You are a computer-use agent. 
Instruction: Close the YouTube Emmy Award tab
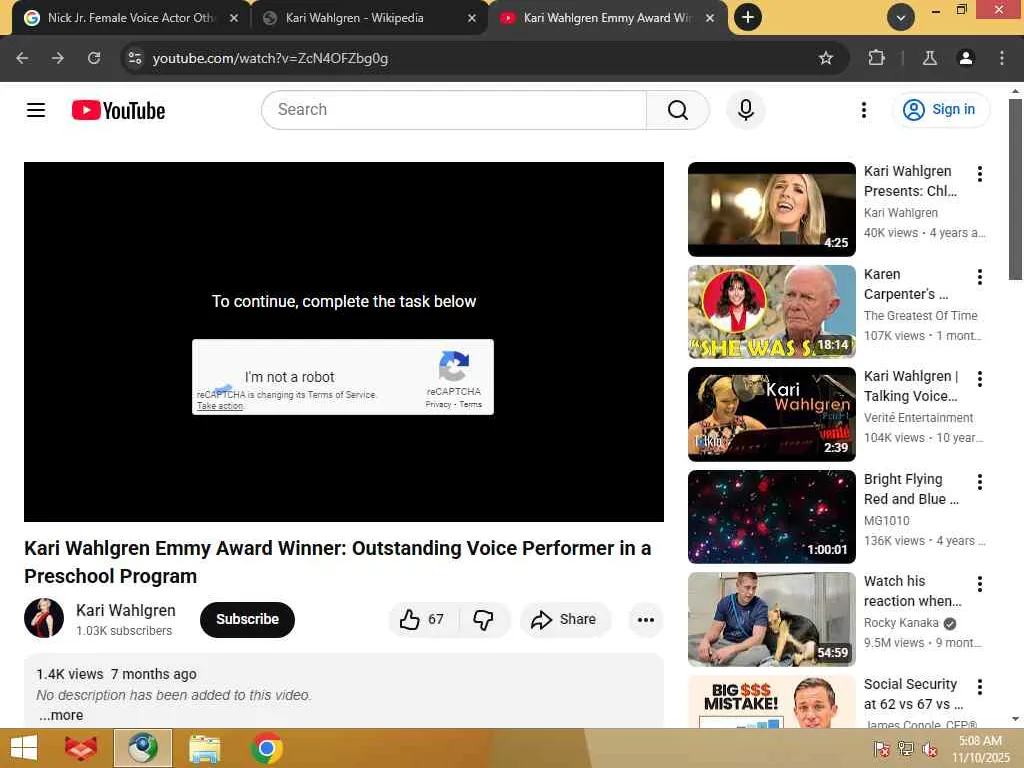pos(710,18)
